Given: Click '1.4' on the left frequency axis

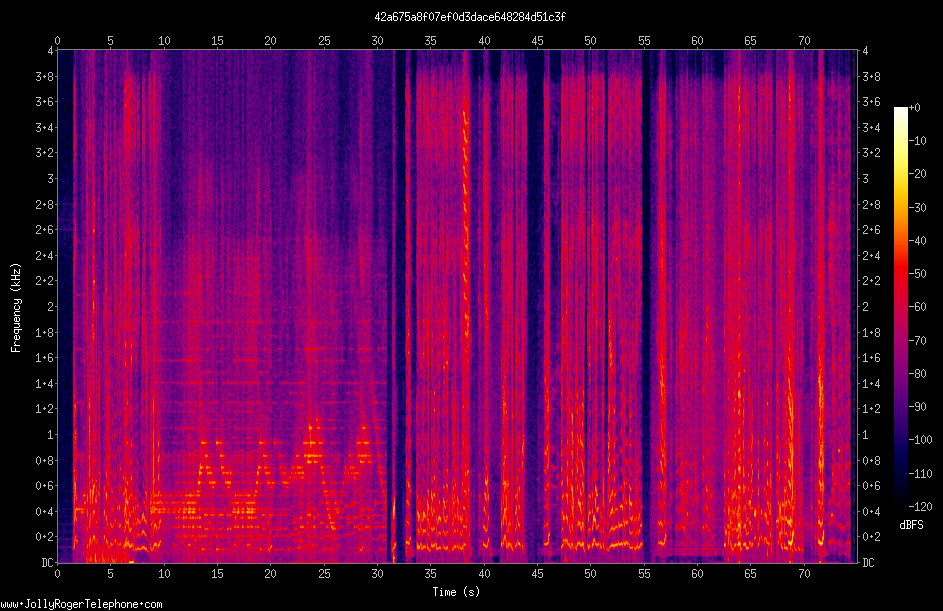Looking at the screenshot, I should click(x=44, y=384).
